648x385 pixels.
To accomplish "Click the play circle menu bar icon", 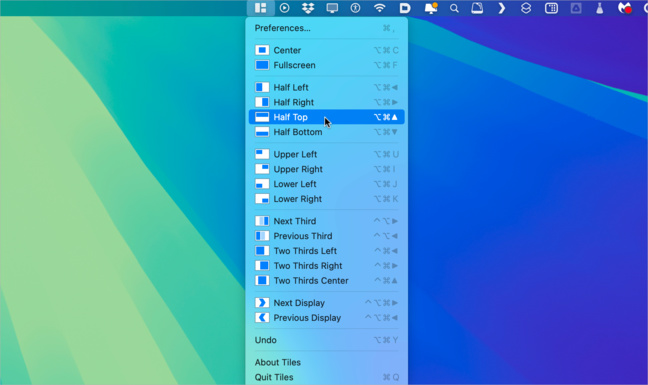I will pos(284,8).
